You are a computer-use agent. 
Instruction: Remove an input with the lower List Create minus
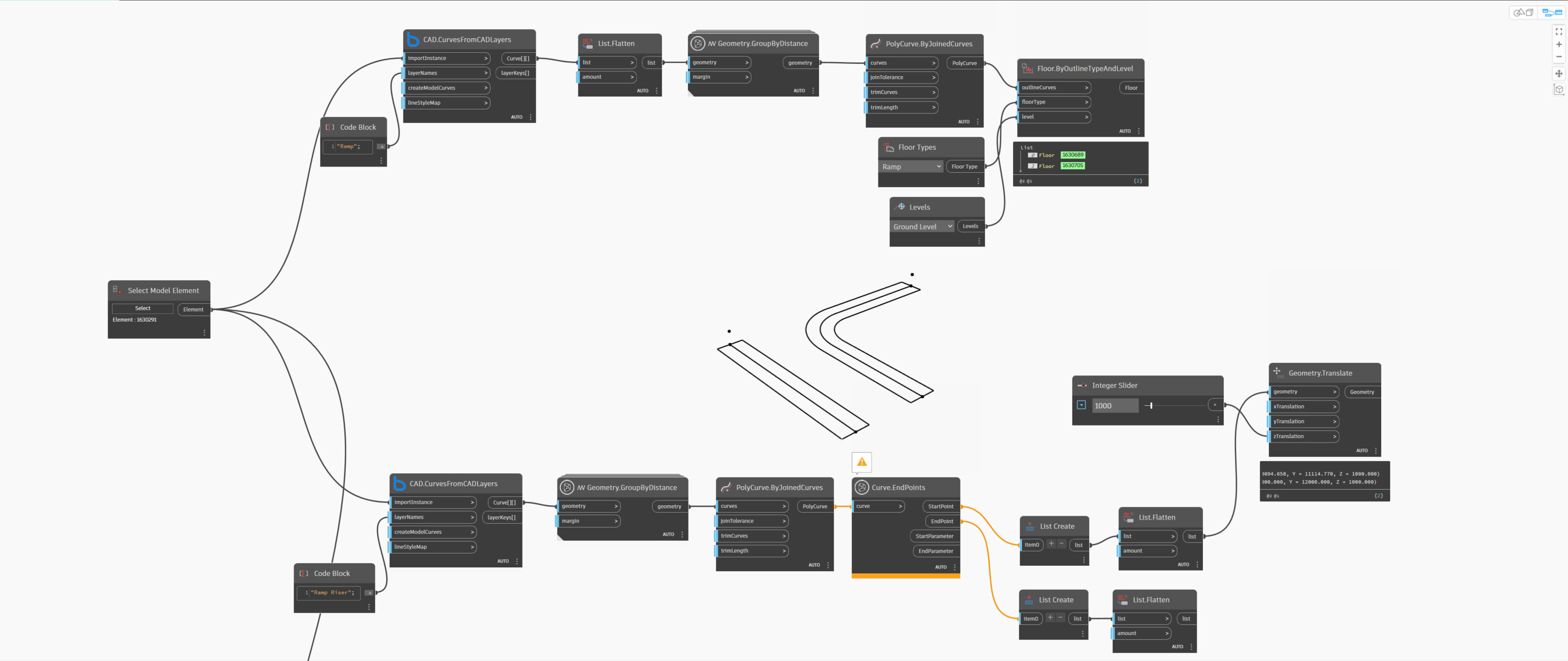pyautogui.click(x=1060, y=618)
